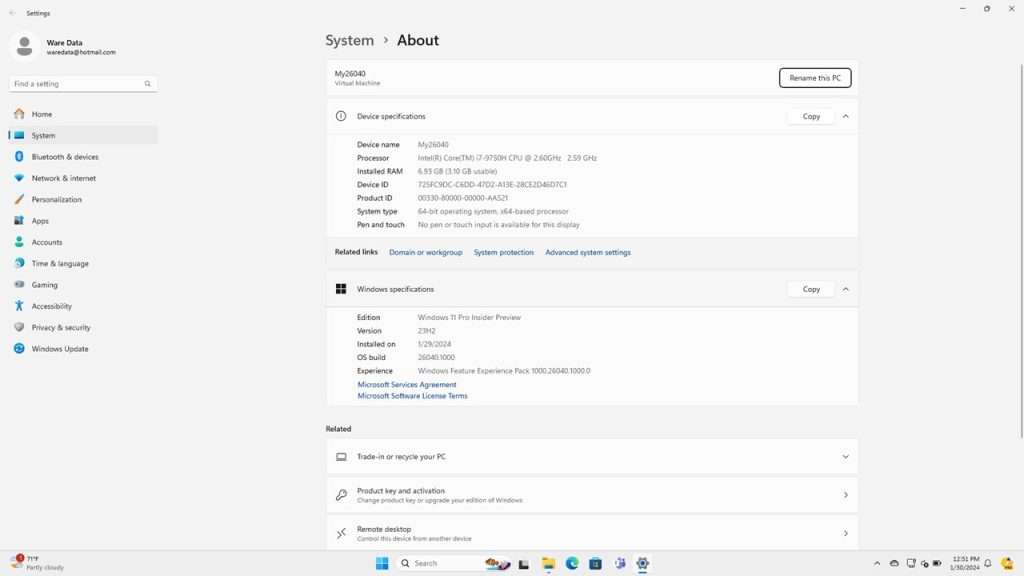The height and width of the screenshot is (576, 1024).
Task: Open the notifications bell in taskbar
Action: click(x=988, y=564)
